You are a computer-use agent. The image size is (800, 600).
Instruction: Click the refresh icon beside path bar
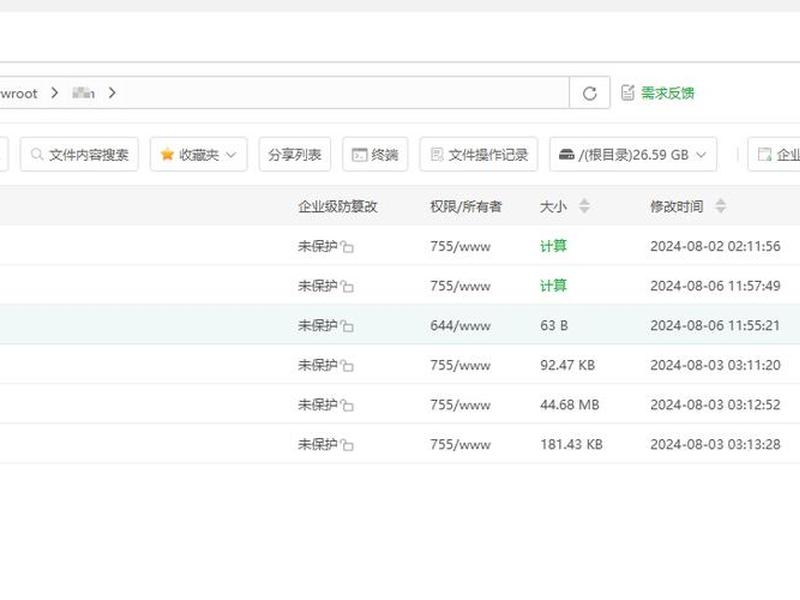[589, 93]
